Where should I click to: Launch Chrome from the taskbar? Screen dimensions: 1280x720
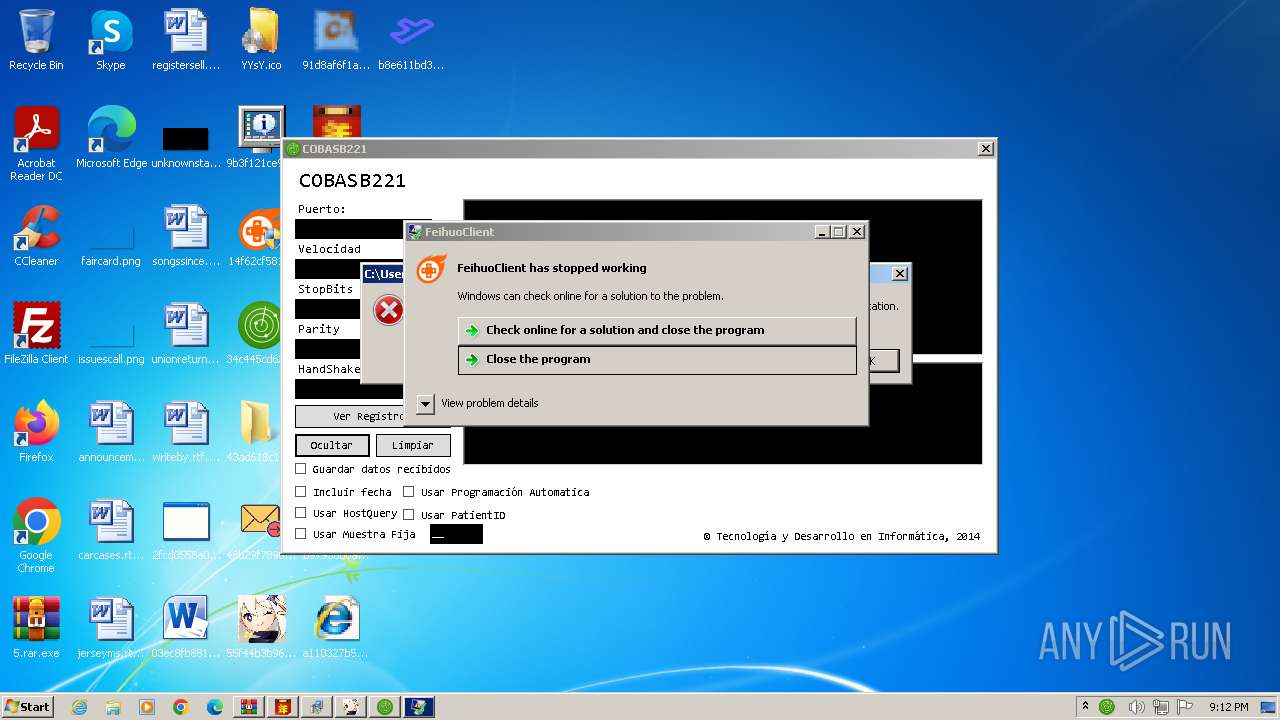coord(181,707)
